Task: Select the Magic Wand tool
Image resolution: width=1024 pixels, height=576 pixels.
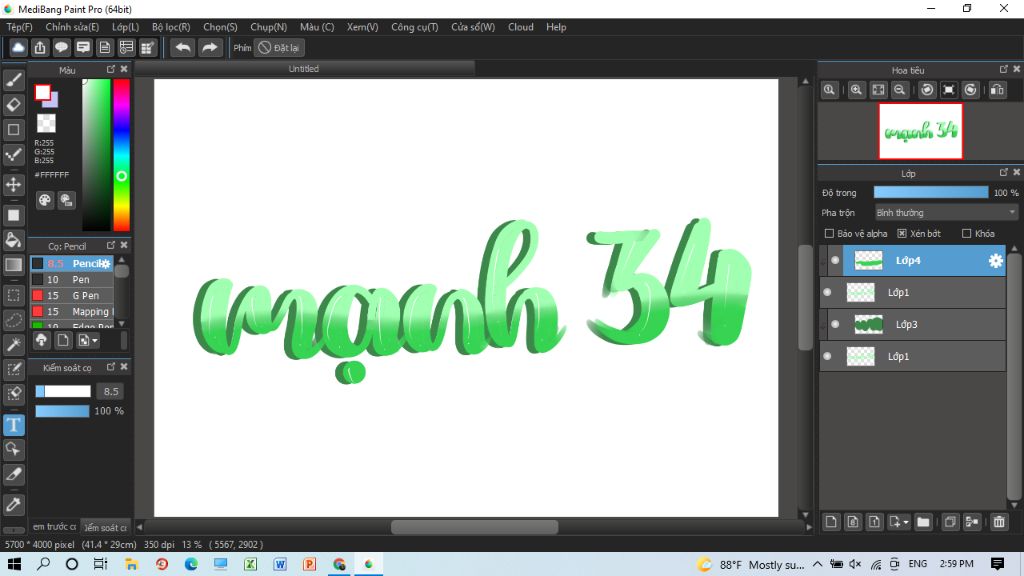Action: (x=14, y=345)
